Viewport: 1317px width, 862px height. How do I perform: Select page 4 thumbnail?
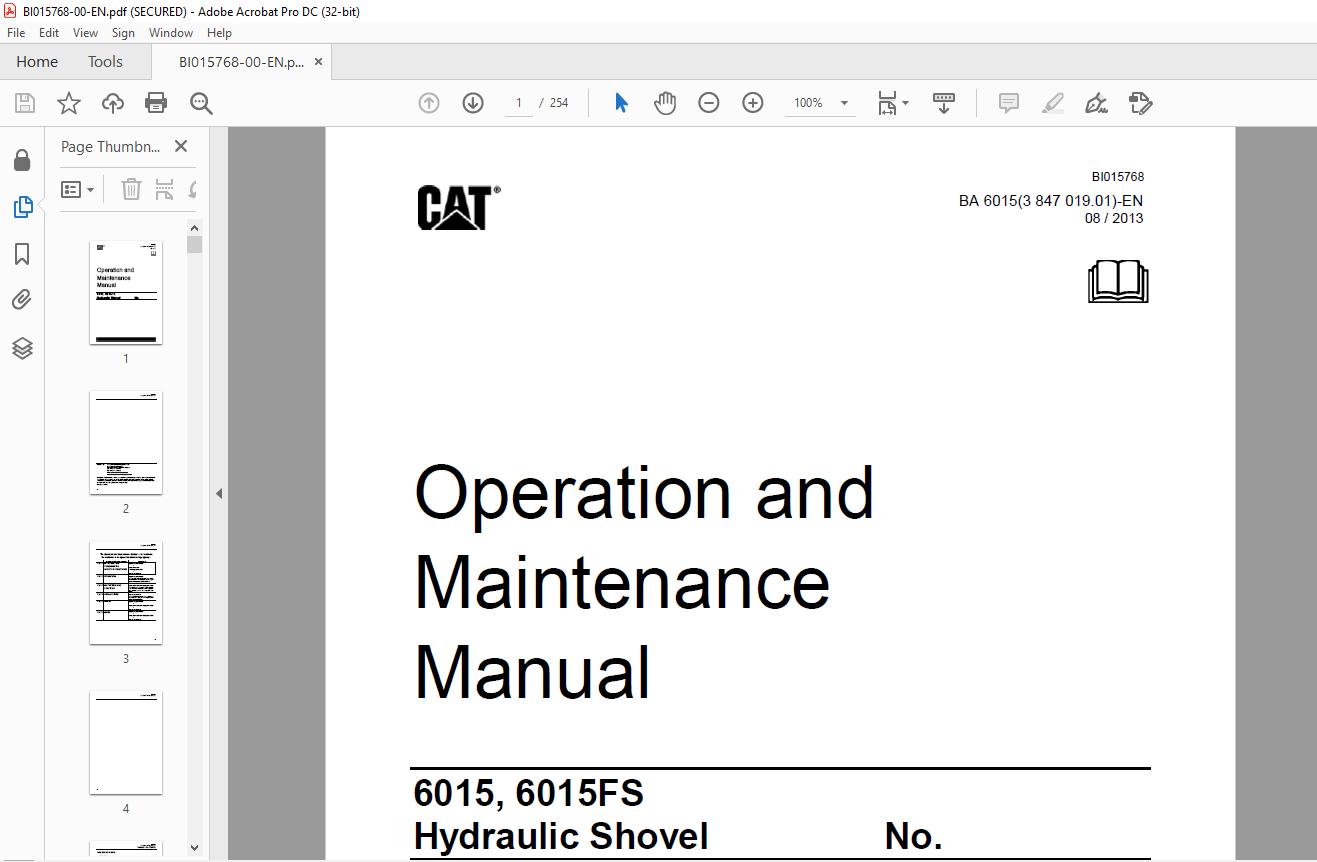point(126,743)
